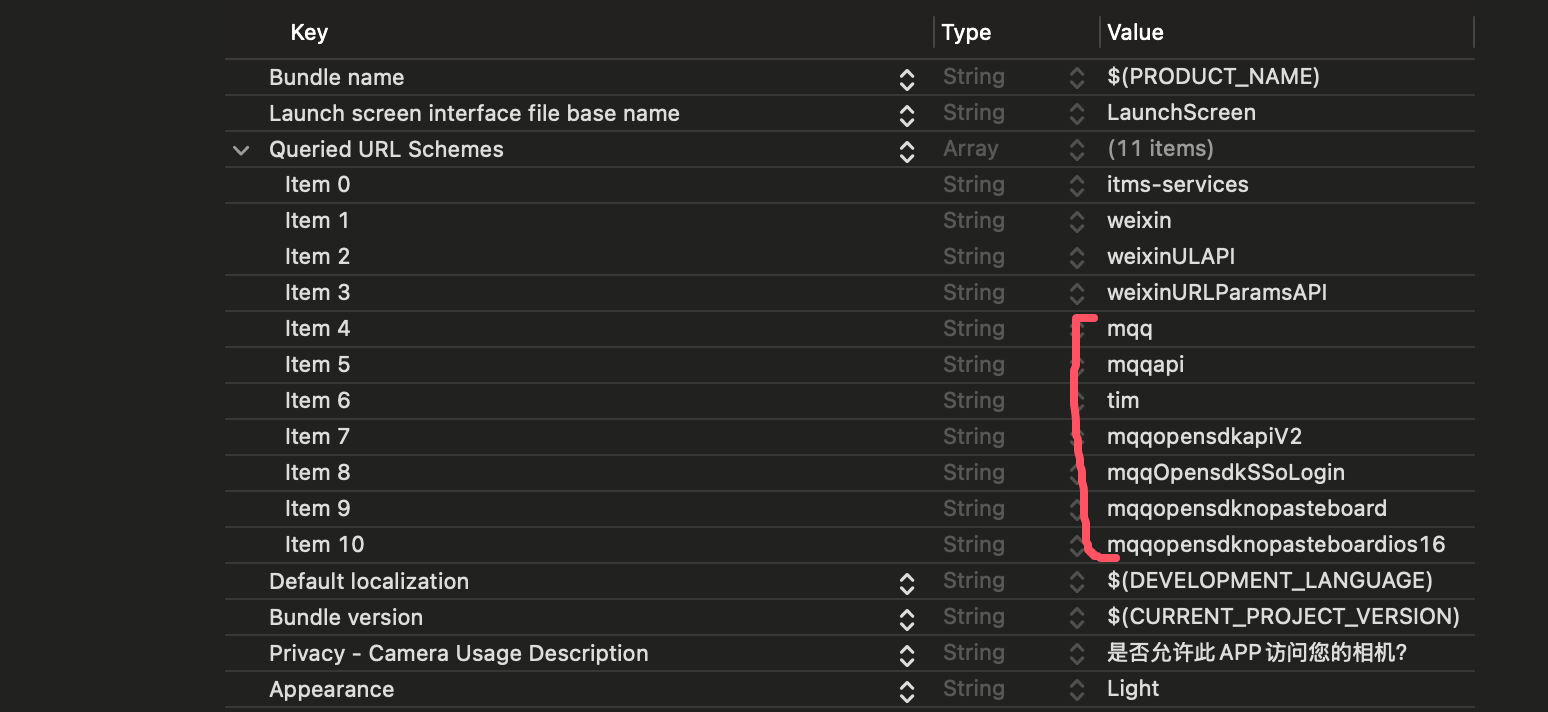This screenshot has width=1548, height=712.
Task: Open key stepper for Camera Usage Description
Action: coord(906,655)
